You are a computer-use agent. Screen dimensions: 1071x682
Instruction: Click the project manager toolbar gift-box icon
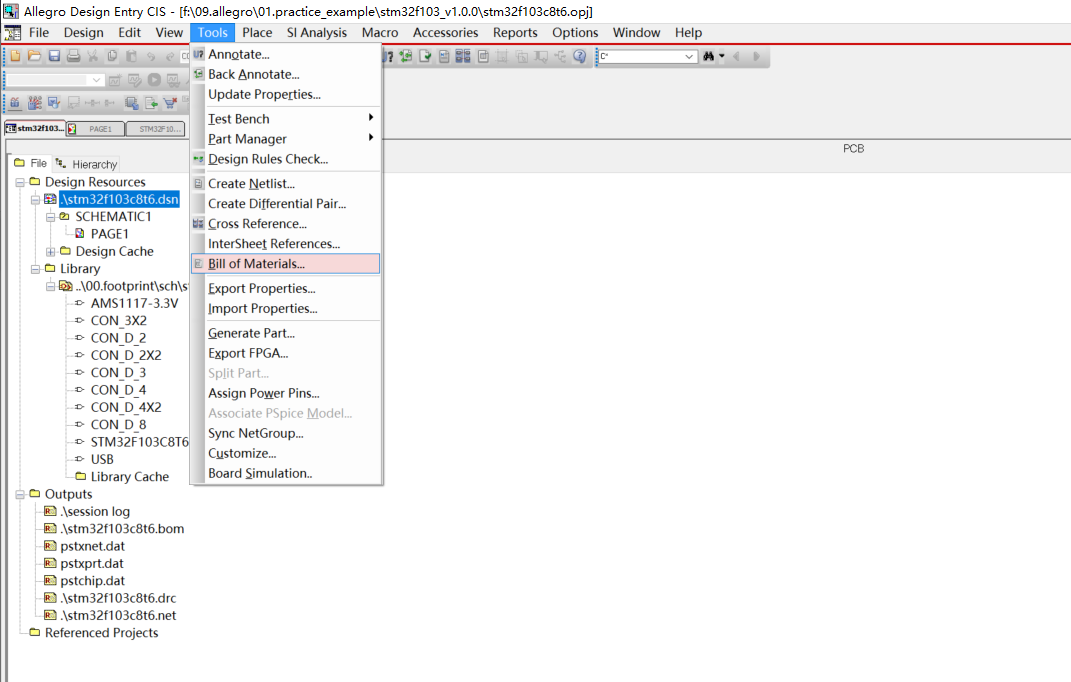15,103
